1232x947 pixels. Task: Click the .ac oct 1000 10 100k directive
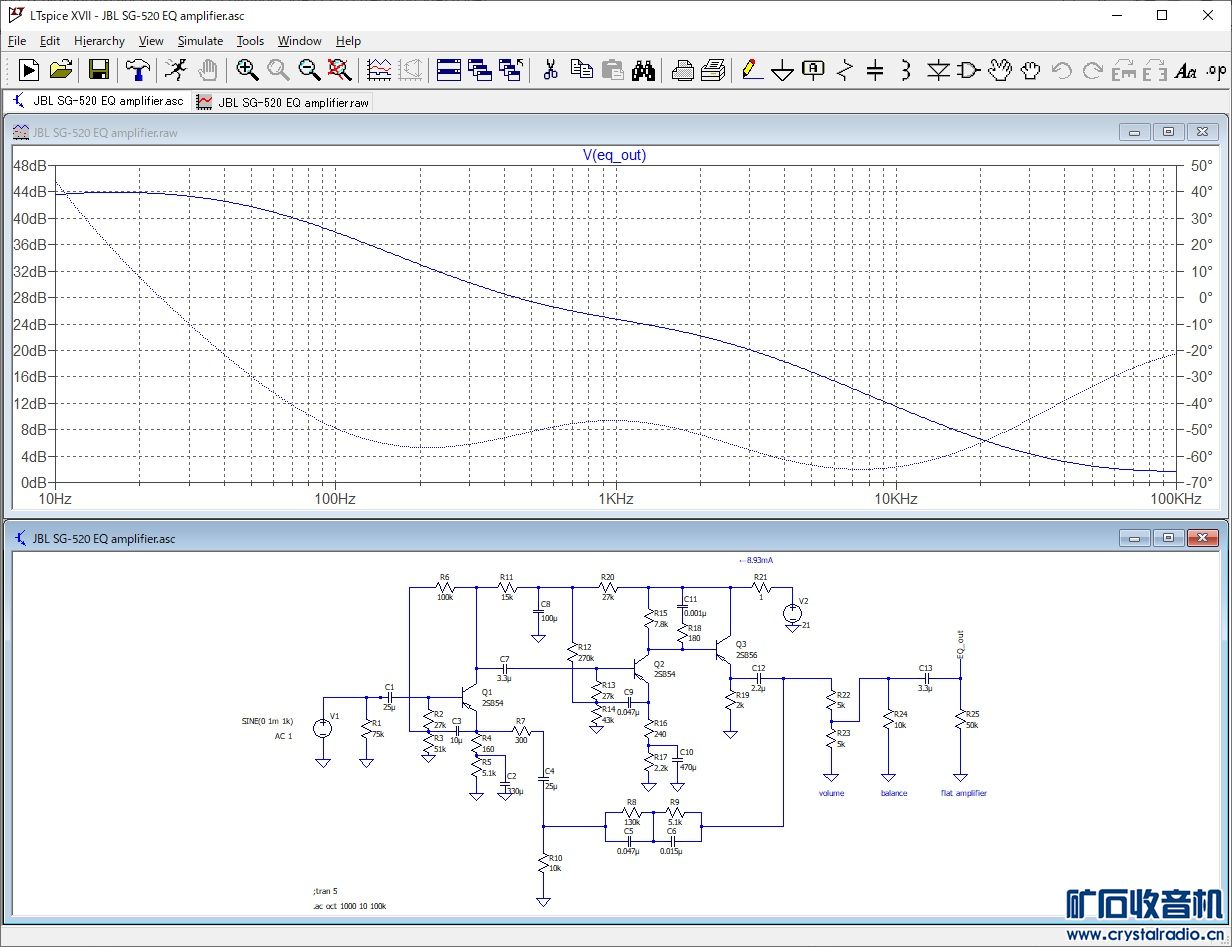coord(349,906)
